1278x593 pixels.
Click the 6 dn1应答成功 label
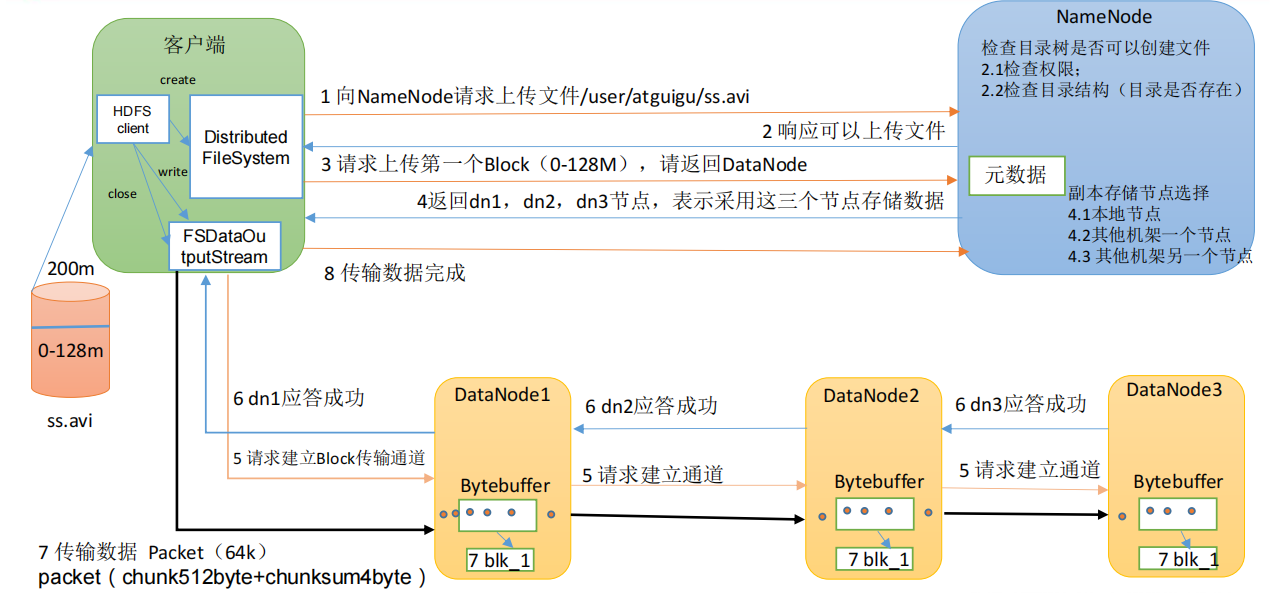click(299, 398)
